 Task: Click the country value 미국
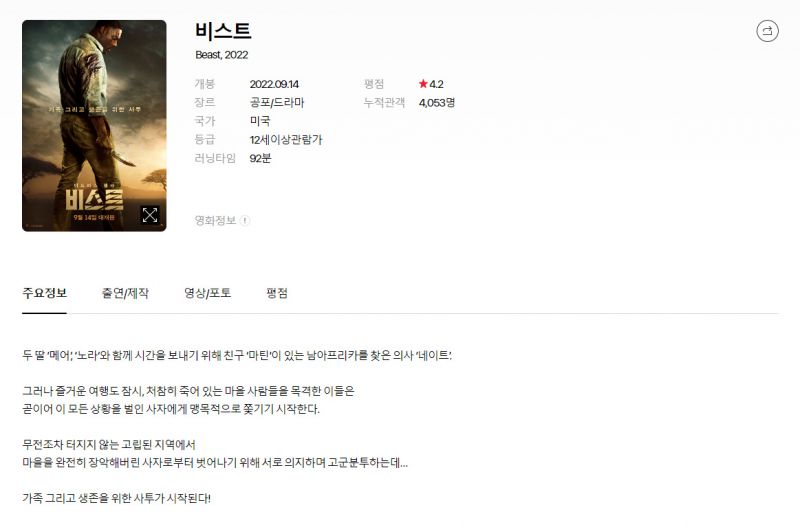click(260, 121)
